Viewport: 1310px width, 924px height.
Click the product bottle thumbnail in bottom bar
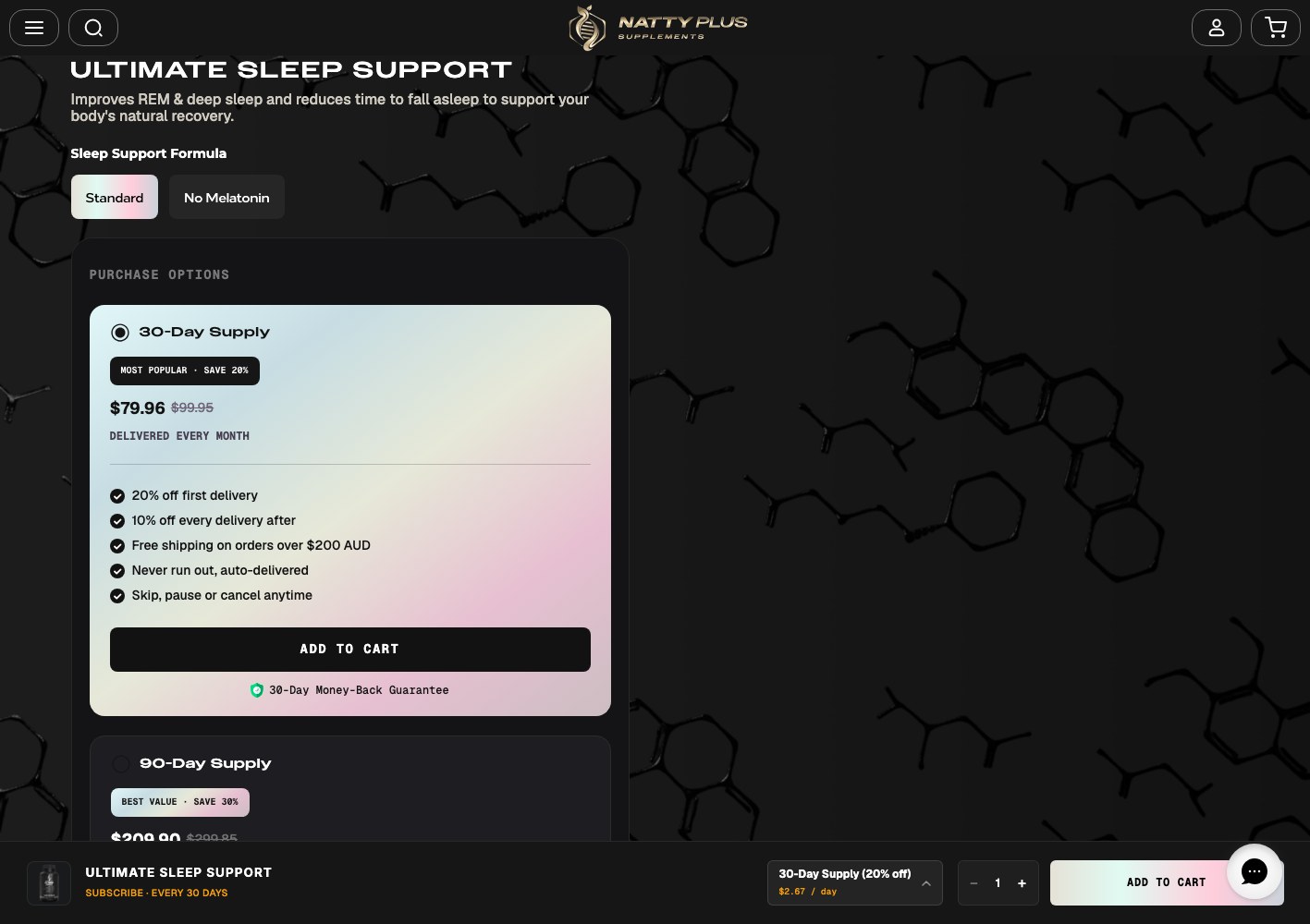(x=49, y=882)
